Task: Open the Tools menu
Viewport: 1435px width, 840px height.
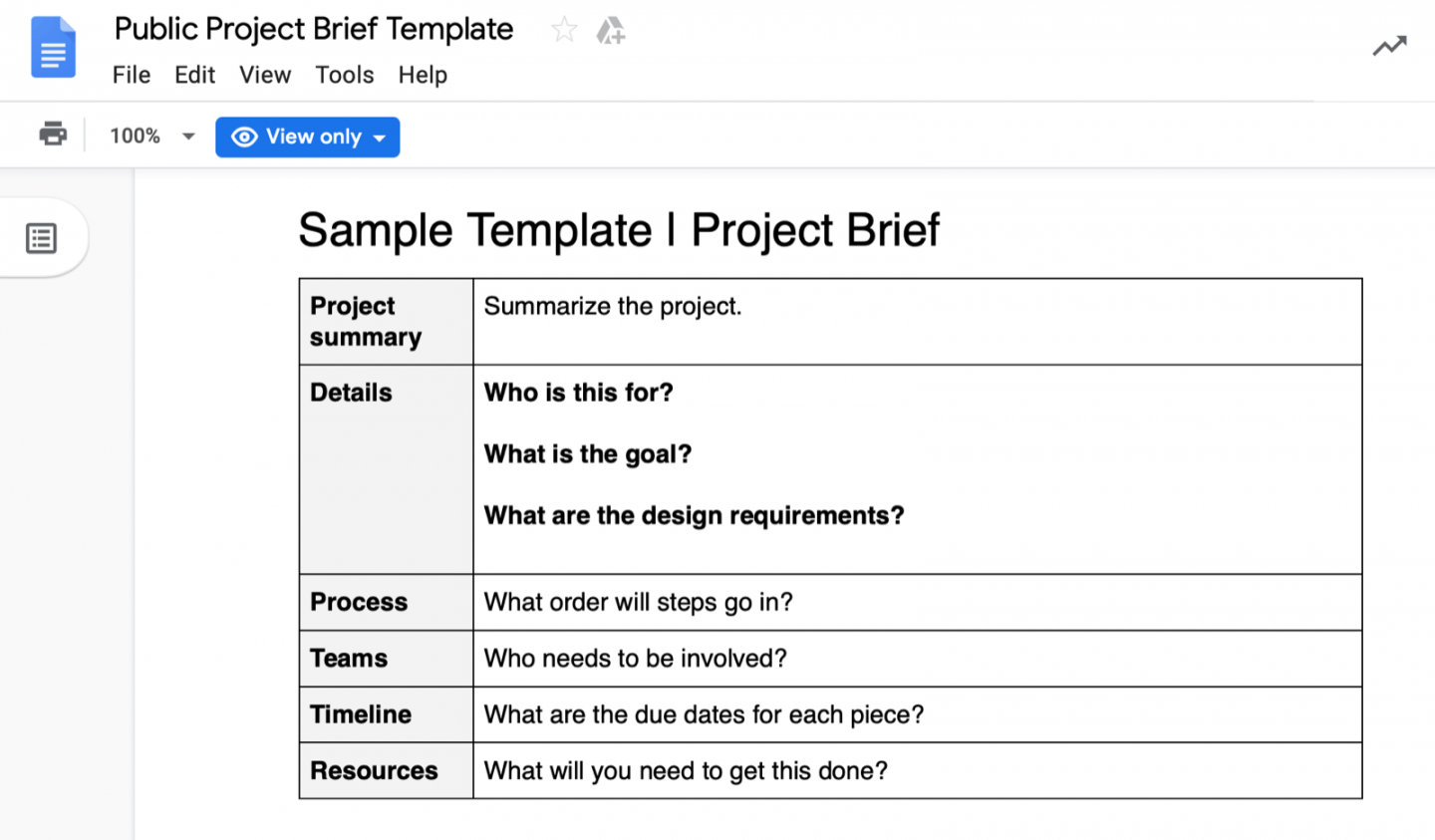Action: click(345, 75)
